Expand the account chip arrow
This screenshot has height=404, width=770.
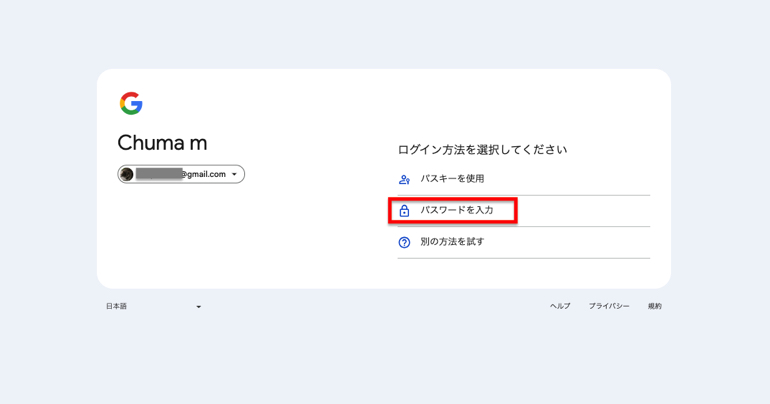point(234,174)
